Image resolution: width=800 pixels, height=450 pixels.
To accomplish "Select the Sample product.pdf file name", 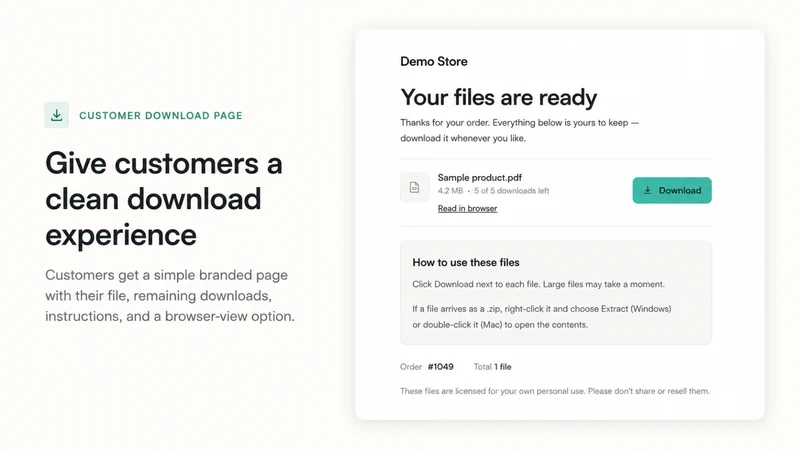I will click(x=480, y=178).
